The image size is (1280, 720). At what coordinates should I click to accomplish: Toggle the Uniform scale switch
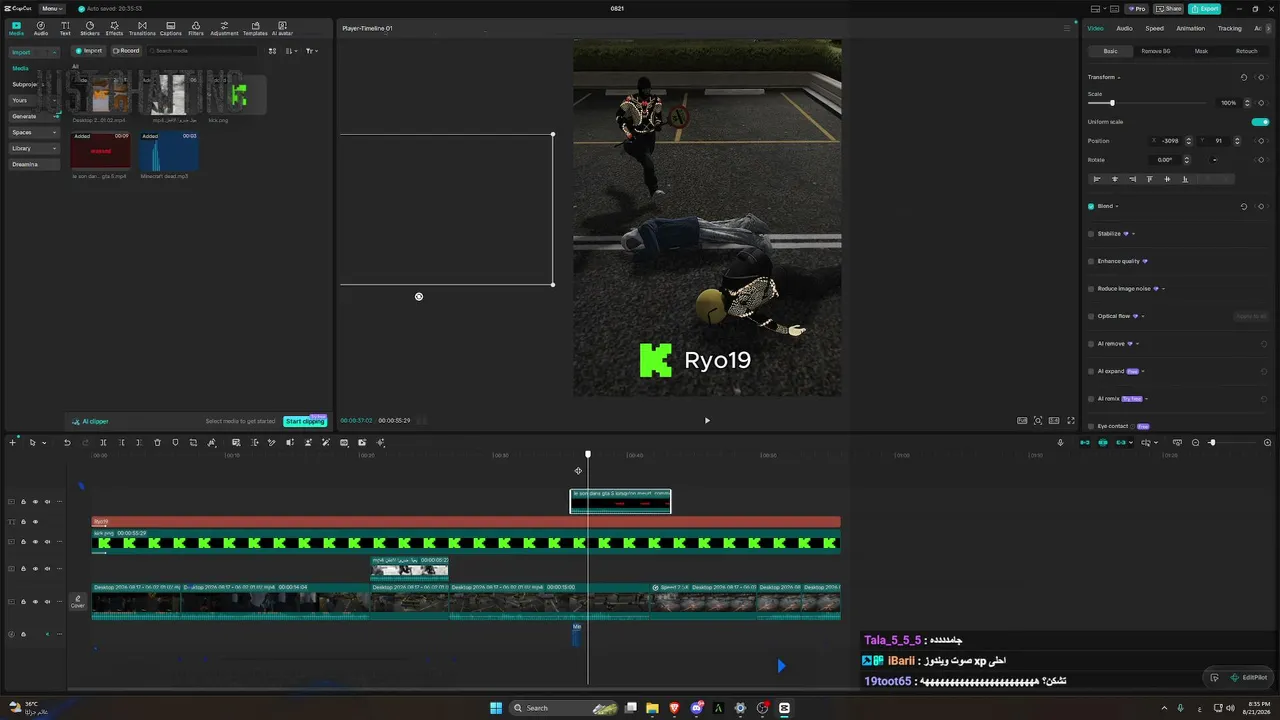point(1260,122)
